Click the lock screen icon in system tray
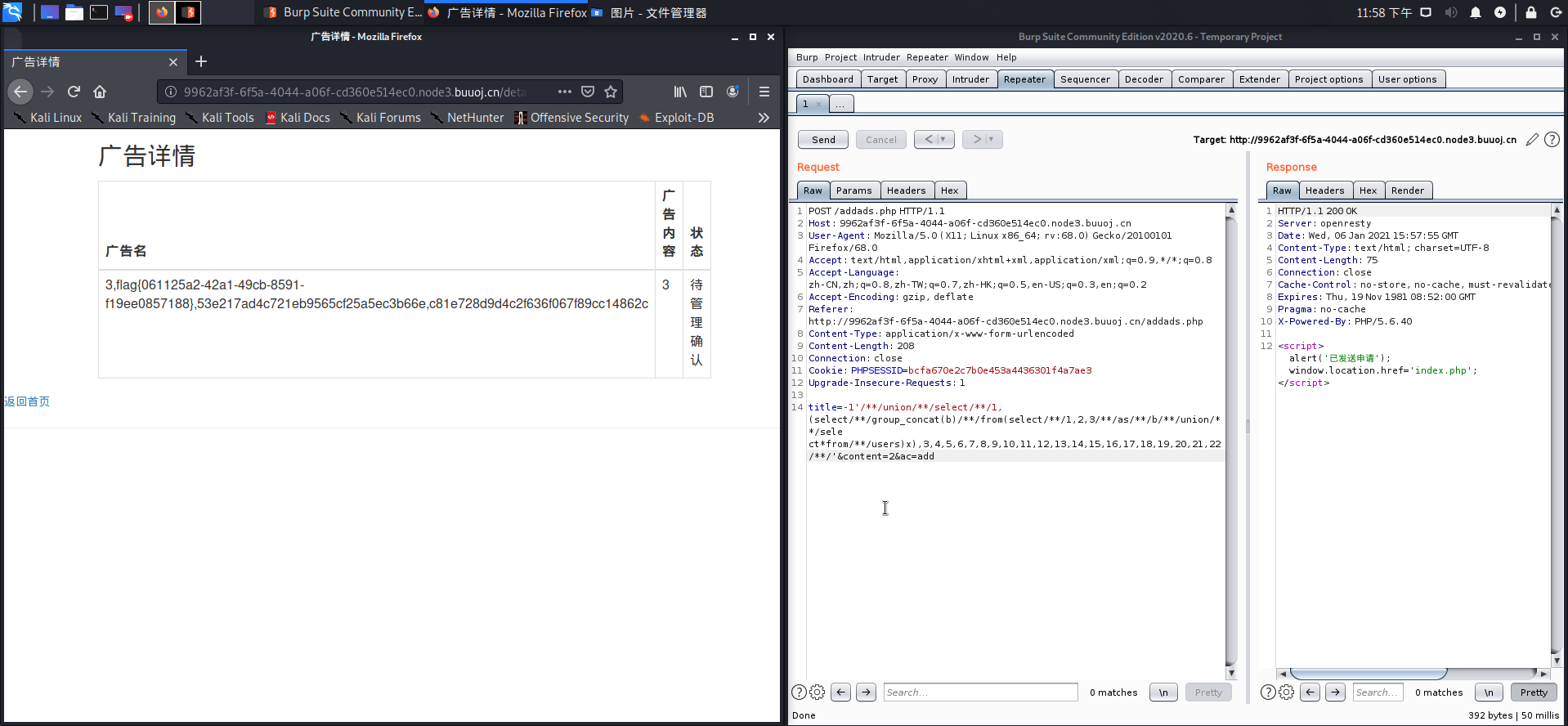 [1531, 12]
